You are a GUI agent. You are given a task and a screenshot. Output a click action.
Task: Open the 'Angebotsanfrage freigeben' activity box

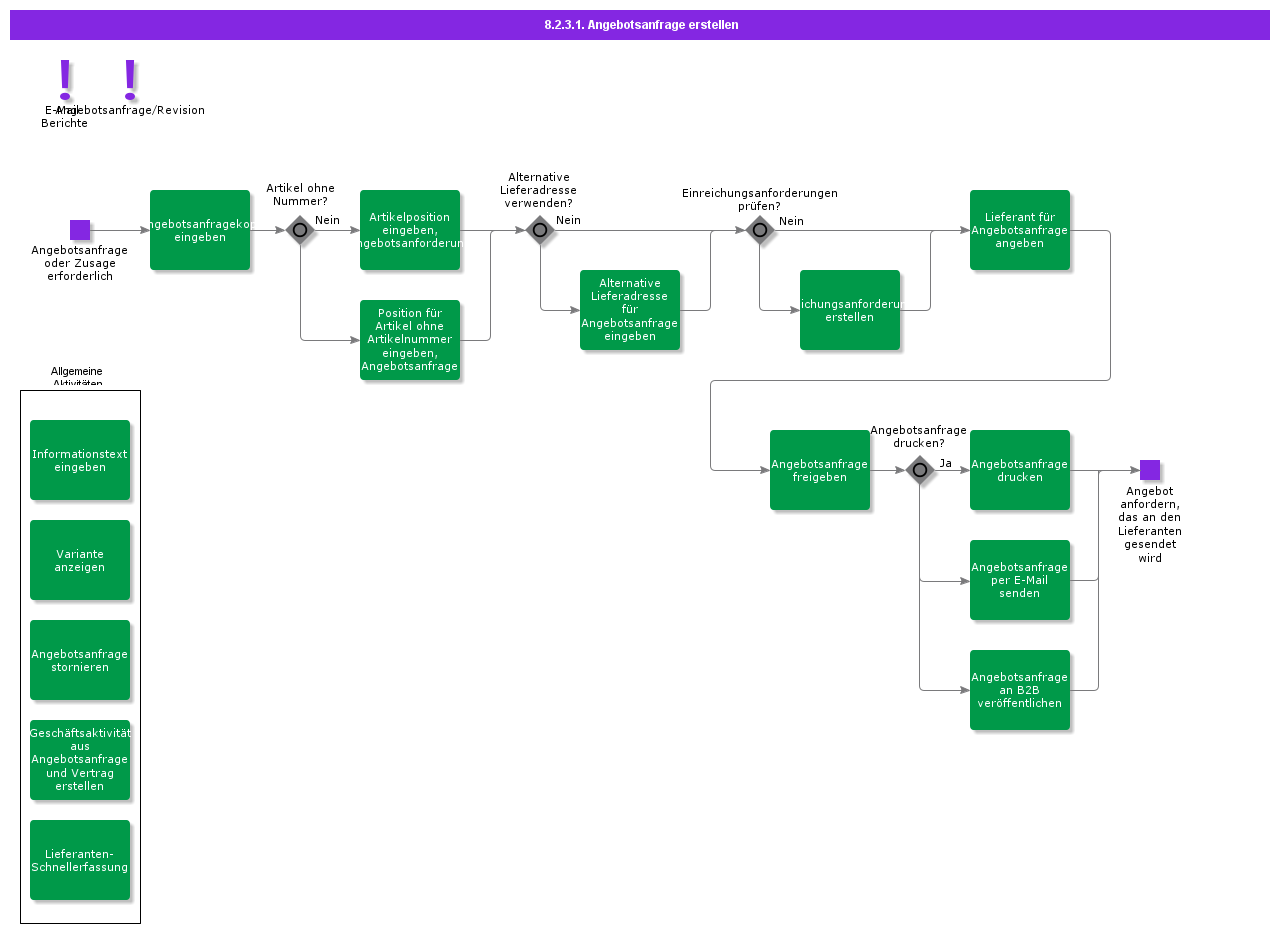coord(820,470)
